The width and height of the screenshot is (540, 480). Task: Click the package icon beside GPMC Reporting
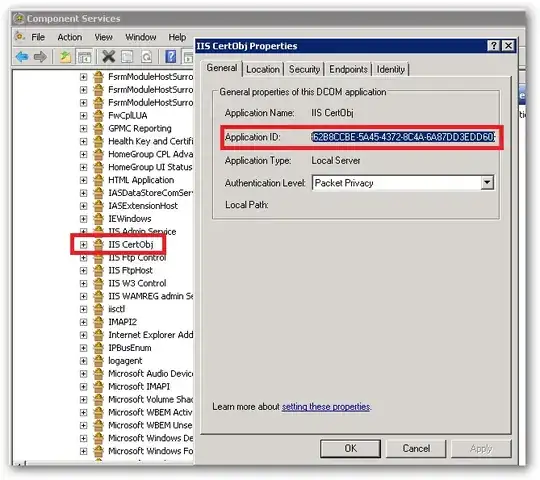tap(98, 128)
